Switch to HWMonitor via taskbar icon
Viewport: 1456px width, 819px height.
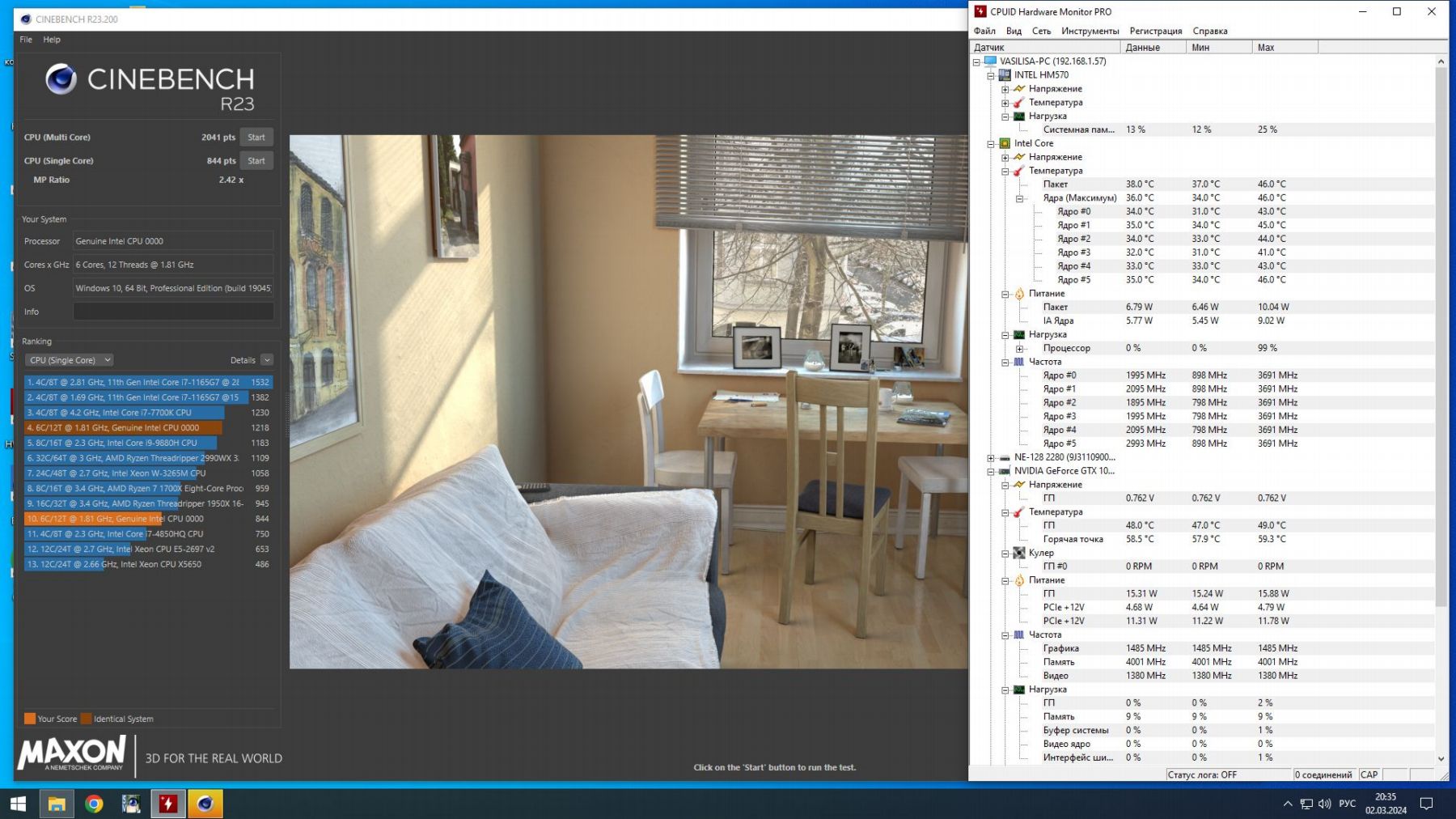(x=168, y=804)
